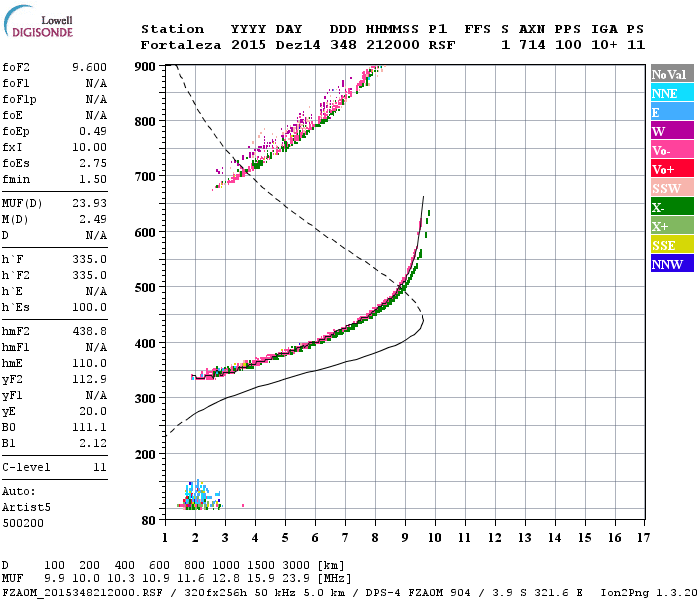Click the AXN value 714
The height and width of the screenshot is (600, 700).
(x=532, y=45)
